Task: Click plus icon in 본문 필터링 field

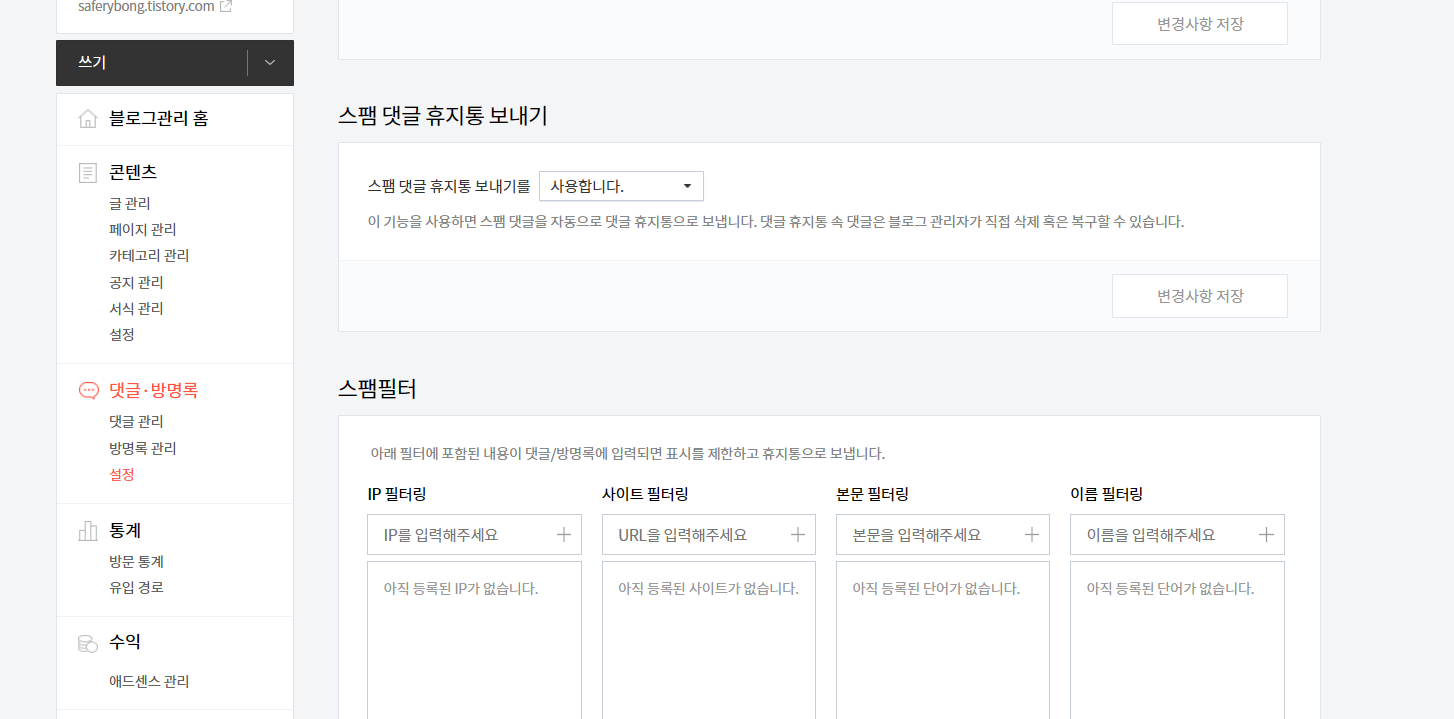Action: (x=1032, y=535)
